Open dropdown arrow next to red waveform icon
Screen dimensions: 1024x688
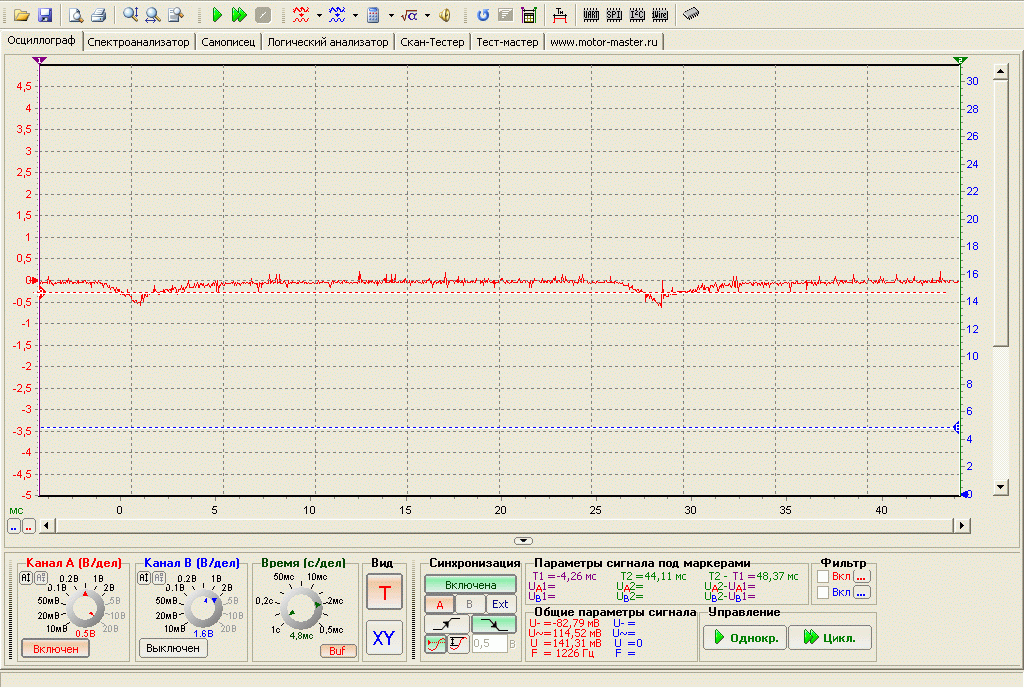319,15
